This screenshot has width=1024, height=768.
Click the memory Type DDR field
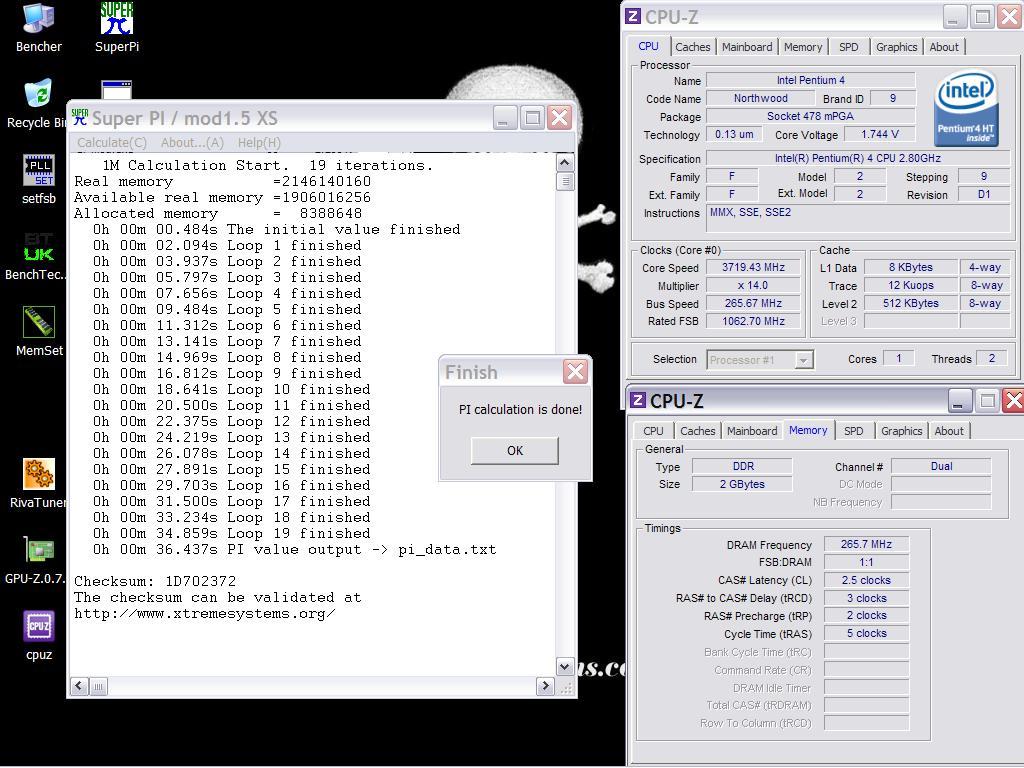pos(743,466)
